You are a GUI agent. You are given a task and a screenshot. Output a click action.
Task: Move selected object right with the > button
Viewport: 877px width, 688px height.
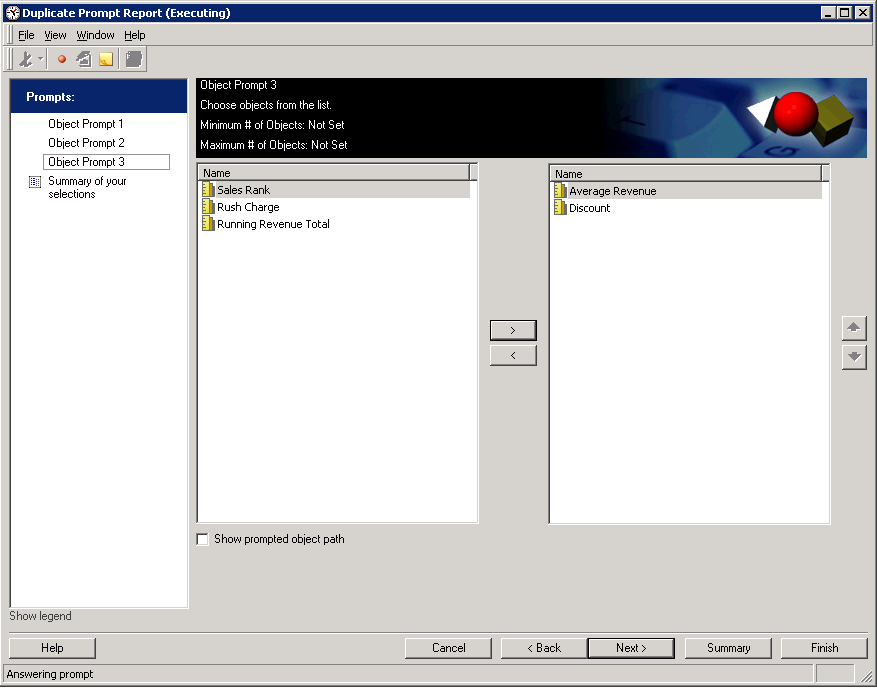click(x=513, y=330)
